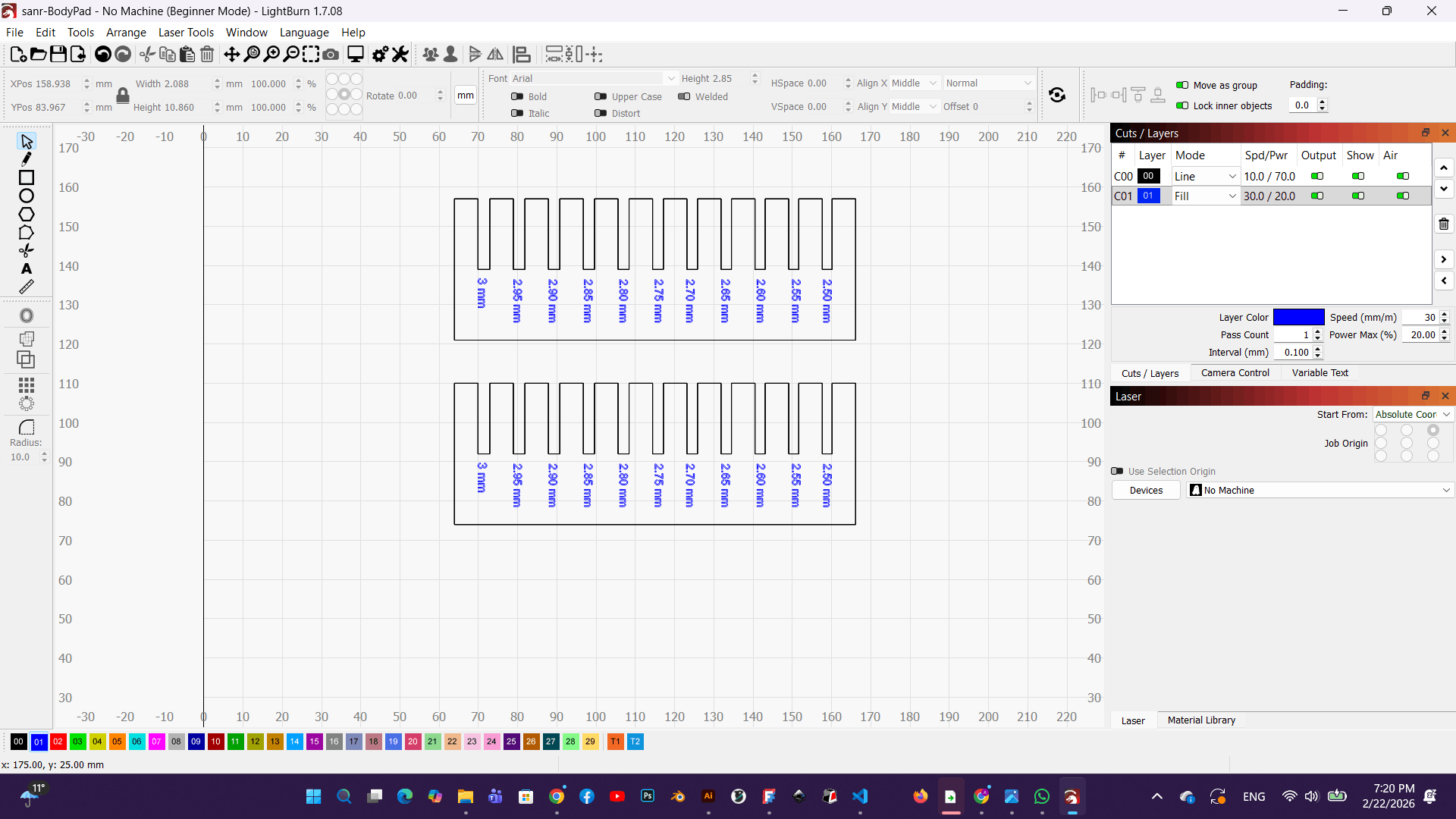Open the Font dropdown showing Arial

coord(670,78)
